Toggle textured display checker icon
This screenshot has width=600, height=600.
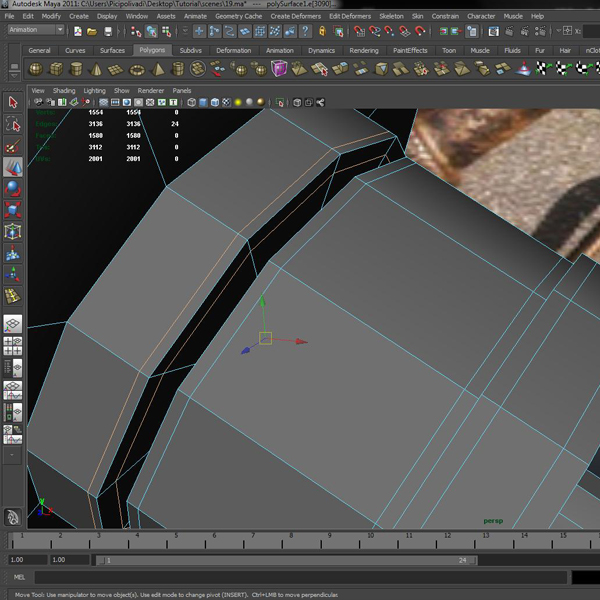pos(227,102)
